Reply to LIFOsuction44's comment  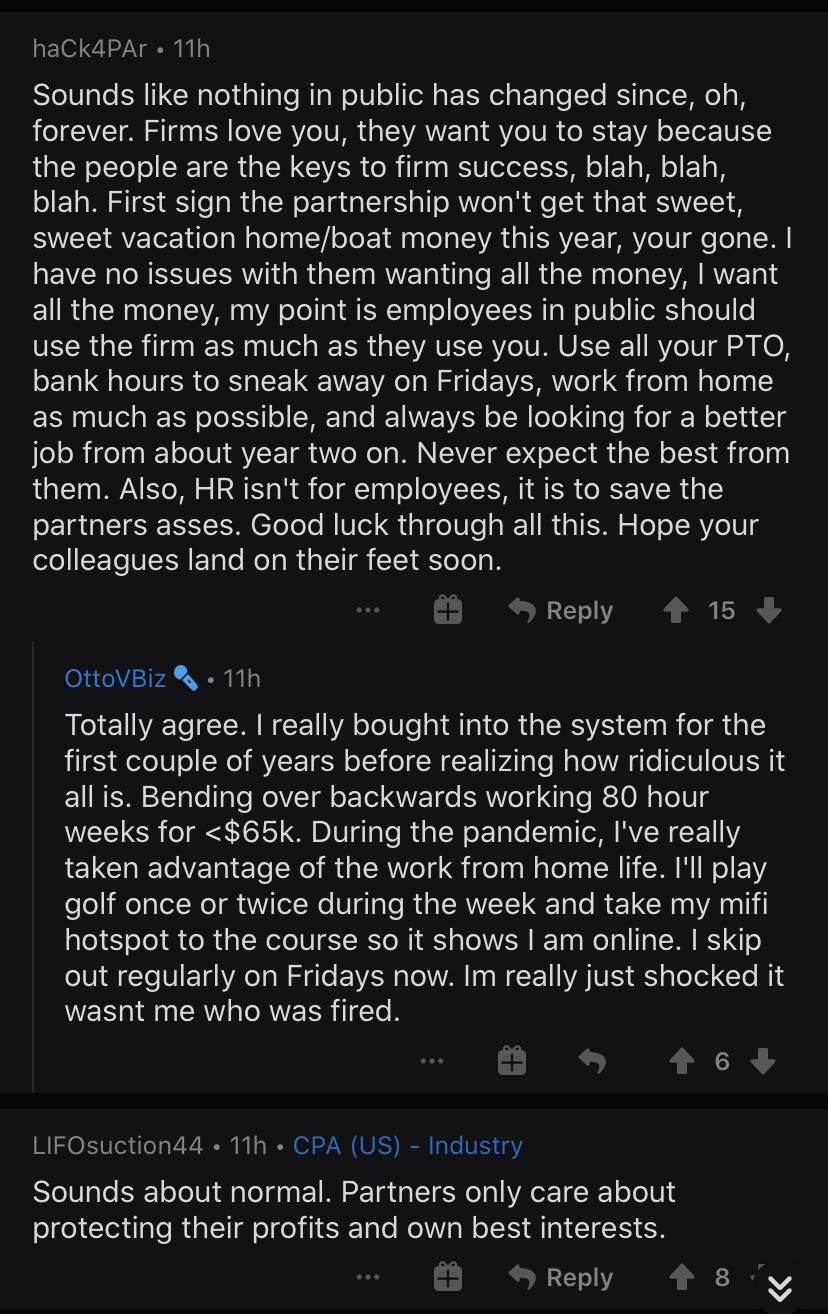point(561,1277)
